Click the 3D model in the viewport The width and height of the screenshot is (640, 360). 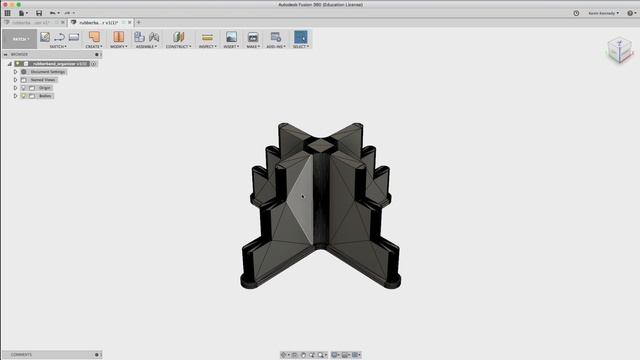[321, 205]
